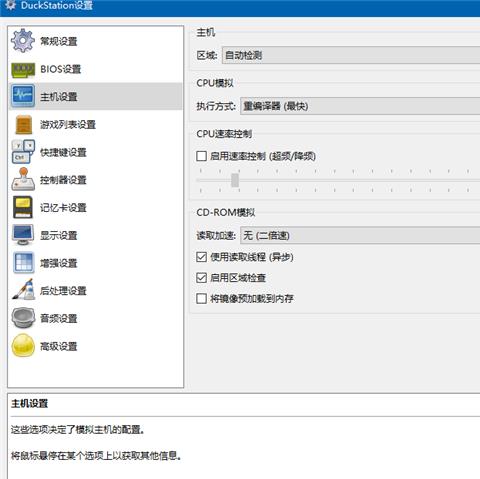
Task: Click the game list cartridge icon
Action: (24, 124)
